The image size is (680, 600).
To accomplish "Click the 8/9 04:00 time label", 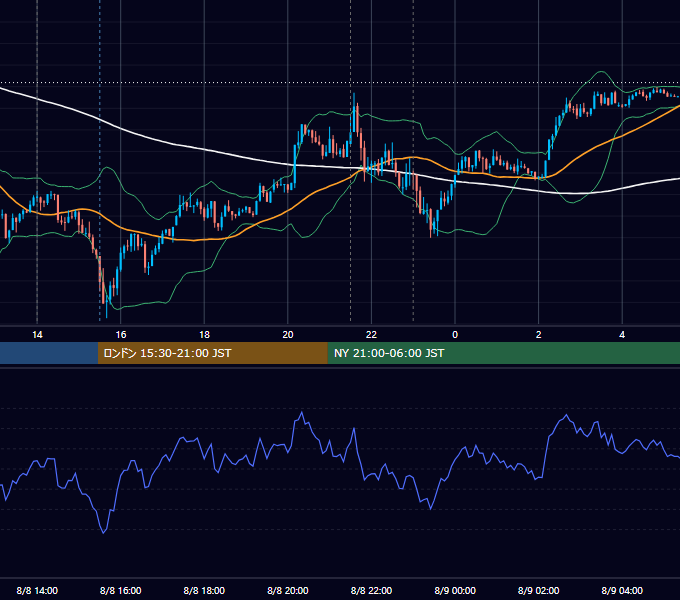I will pos(622,590).
